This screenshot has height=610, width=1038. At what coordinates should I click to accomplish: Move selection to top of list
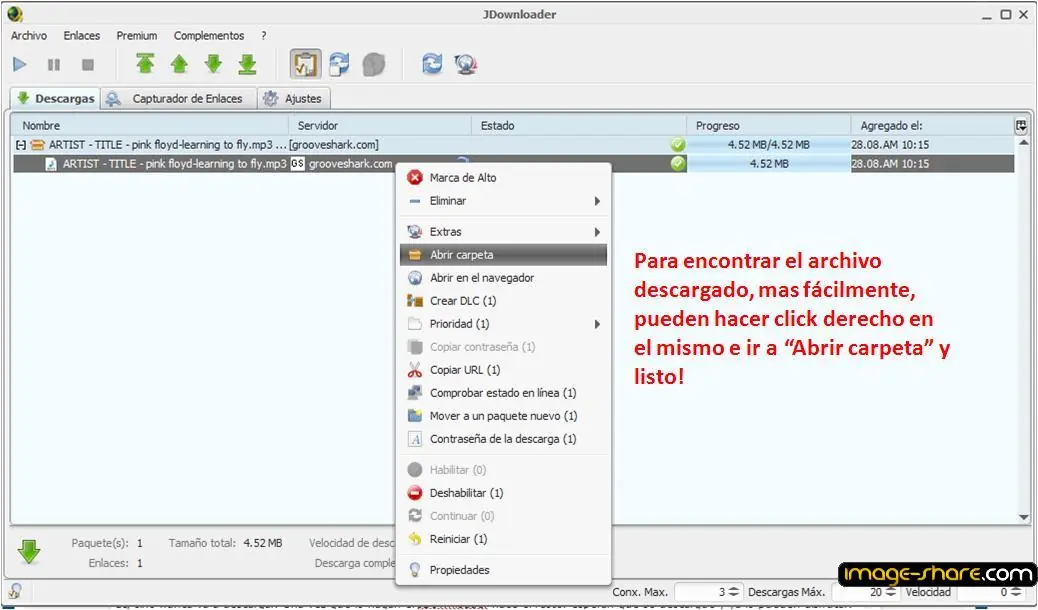(x=145, y=64)
